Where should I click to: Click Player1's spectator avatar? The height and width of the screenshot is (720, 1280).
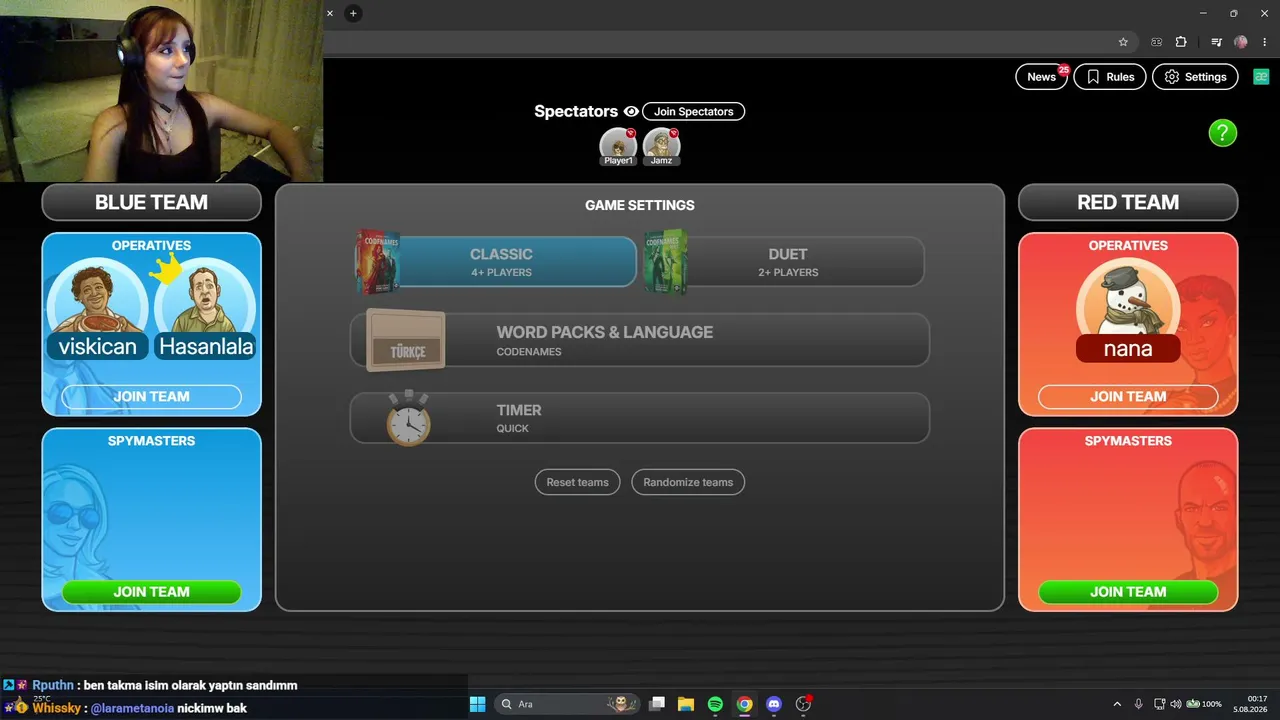tap(618, 146)
